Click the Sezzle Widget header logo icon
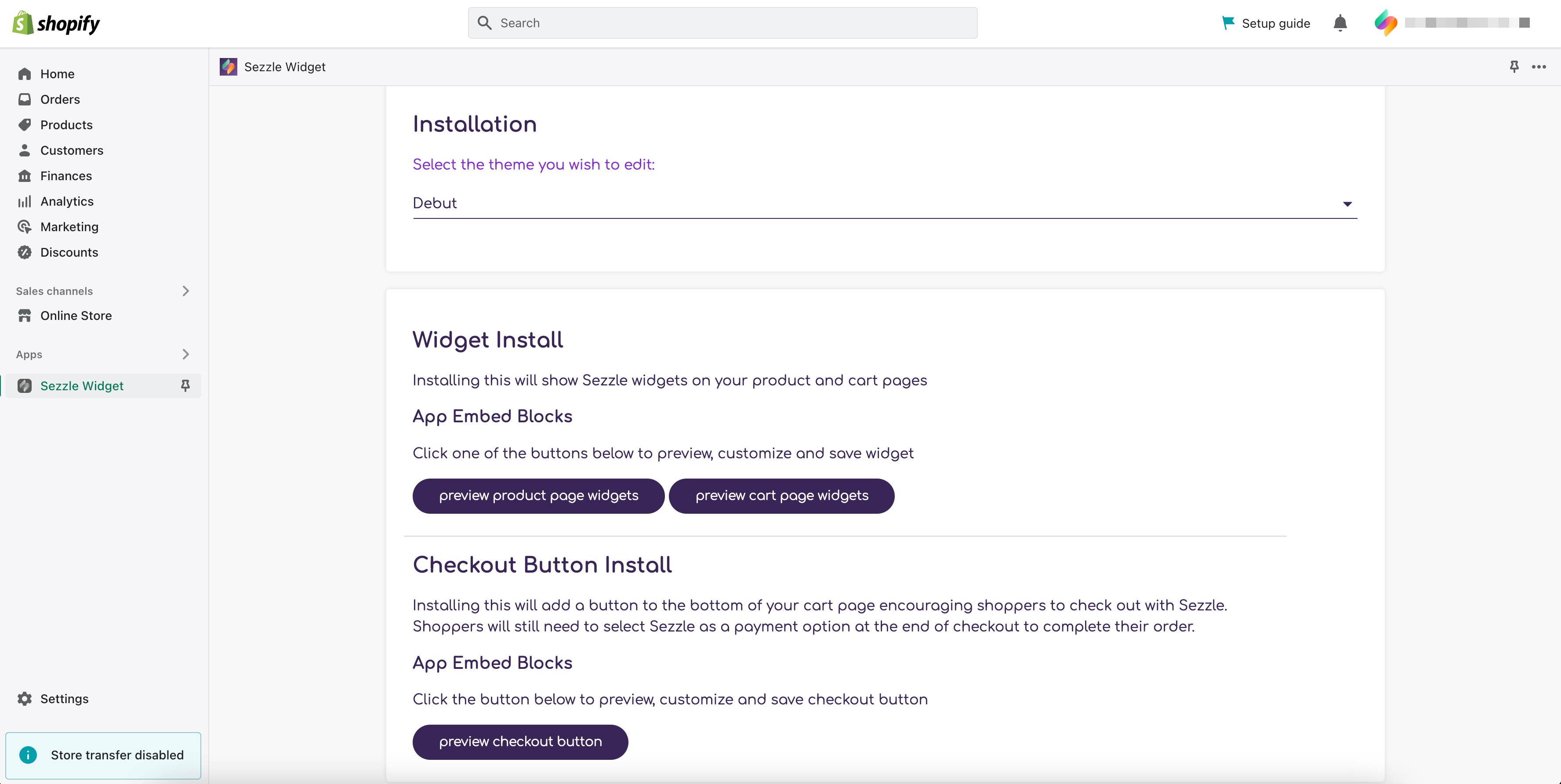Image resolution: width=1561 pixels, height=784 pixels. coord(229,67)
